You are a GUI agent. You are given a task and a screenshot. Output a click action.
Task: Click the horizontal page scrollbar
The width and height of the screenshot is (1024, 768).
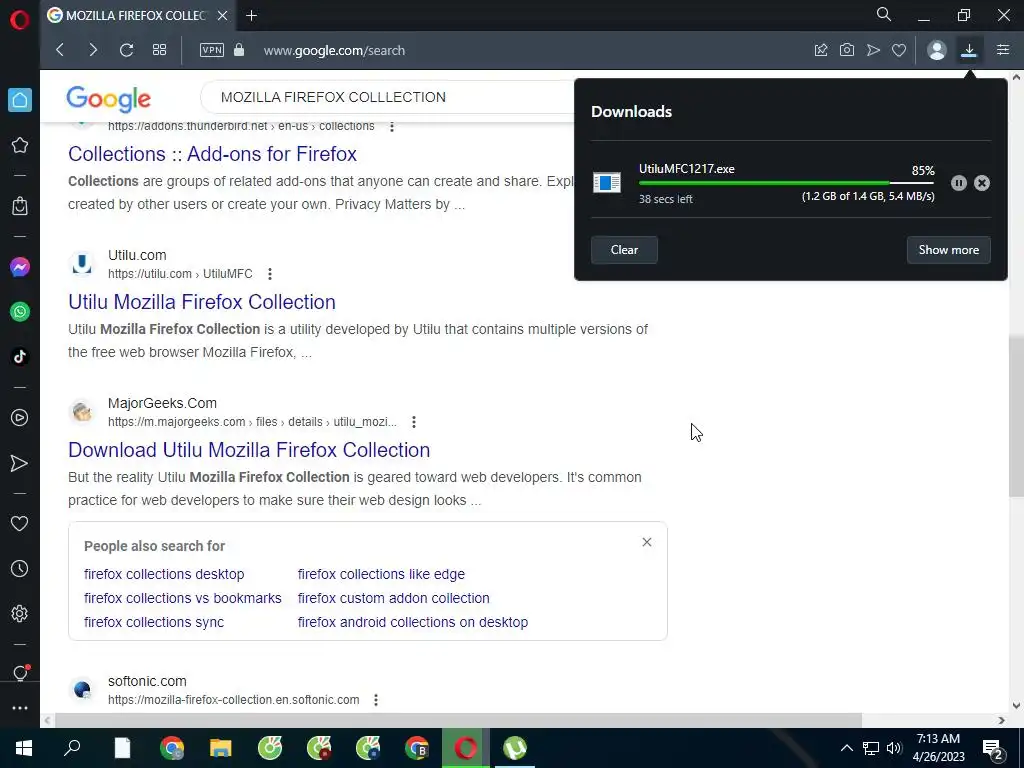457,720
